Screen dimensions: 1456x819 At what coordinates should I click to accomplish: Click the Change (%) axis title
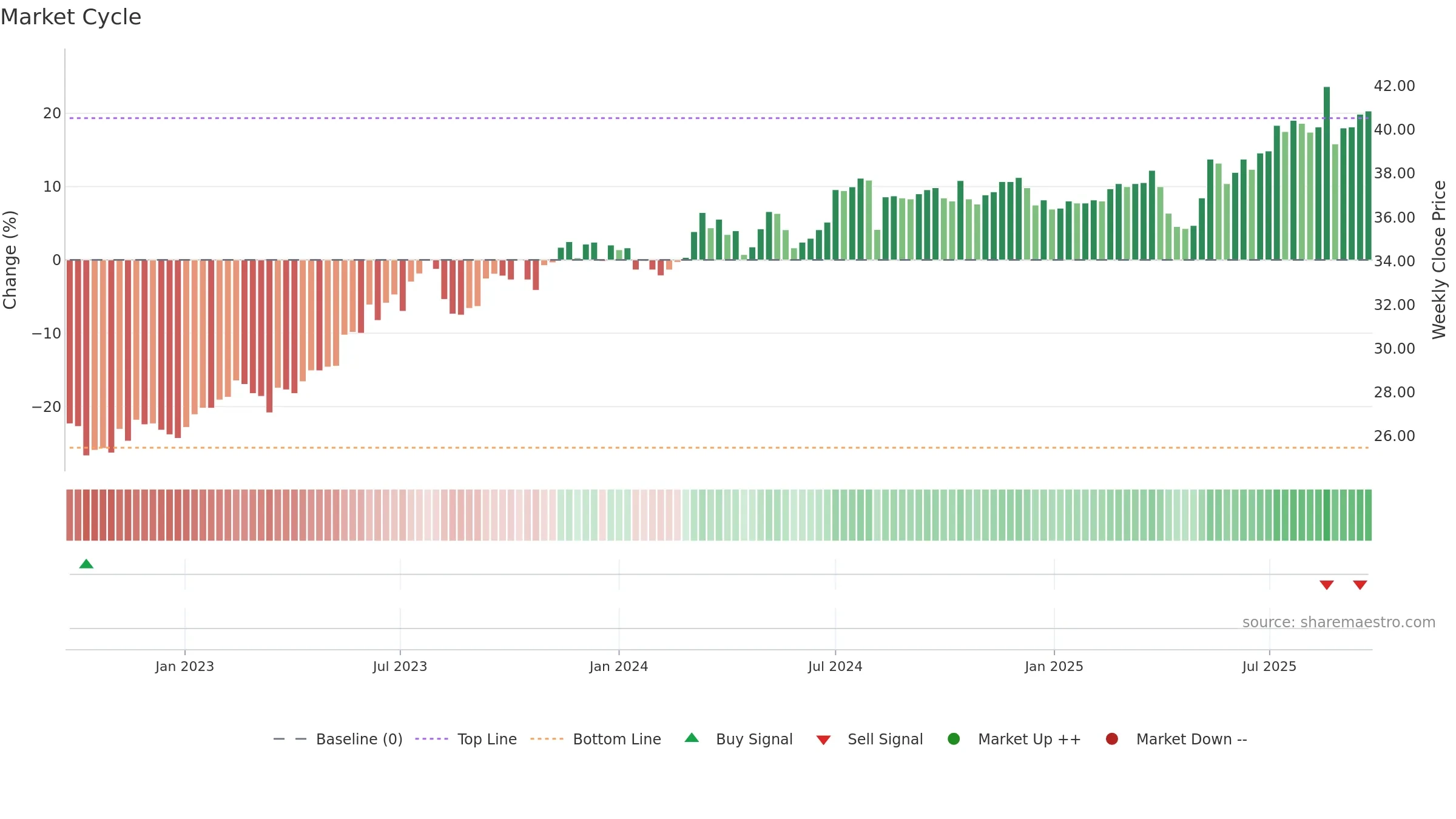click(x=10, y=260)
